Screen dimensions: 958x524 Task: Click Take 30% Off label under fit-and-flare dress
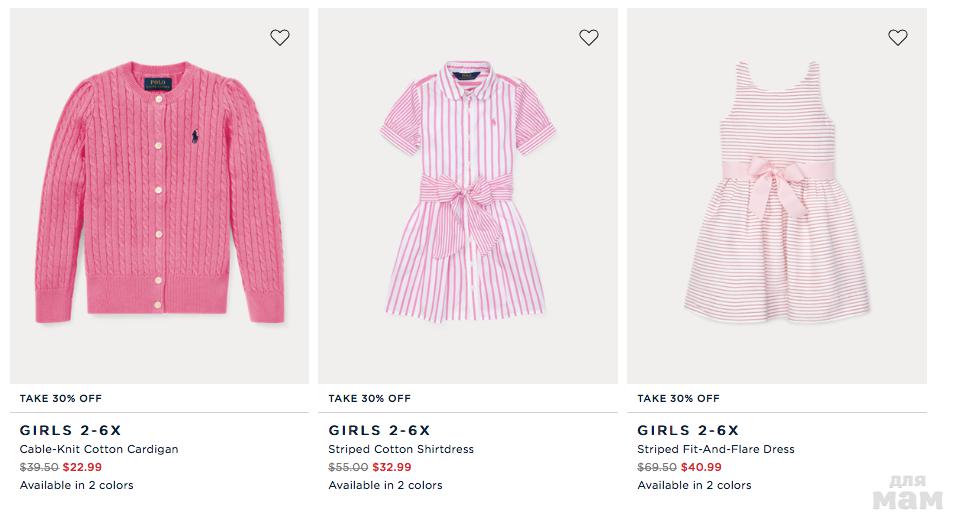click(678, 398)
